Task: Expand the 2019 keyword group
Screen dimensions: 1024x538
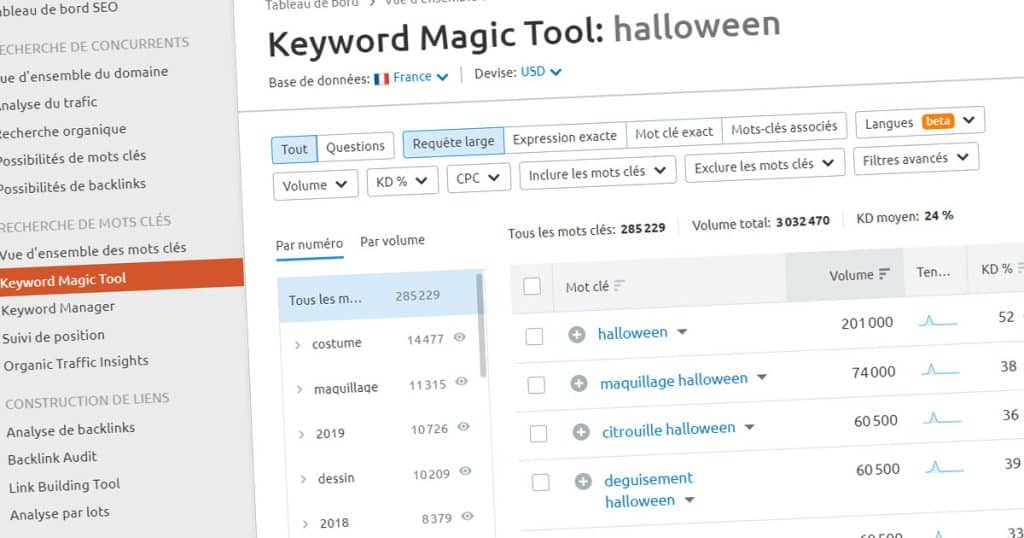Action: point(301,434)
